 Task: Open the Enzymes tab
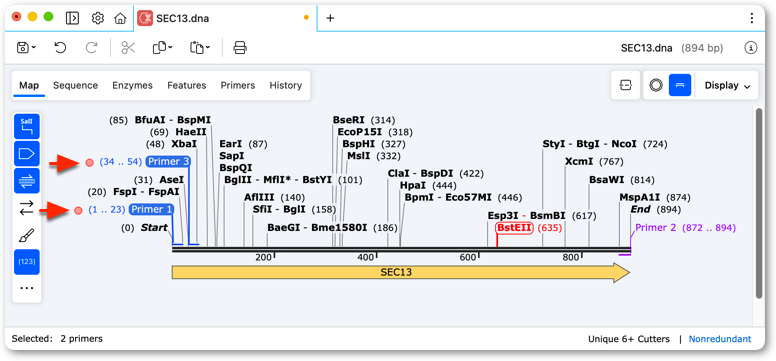click(x=132, y=85)
